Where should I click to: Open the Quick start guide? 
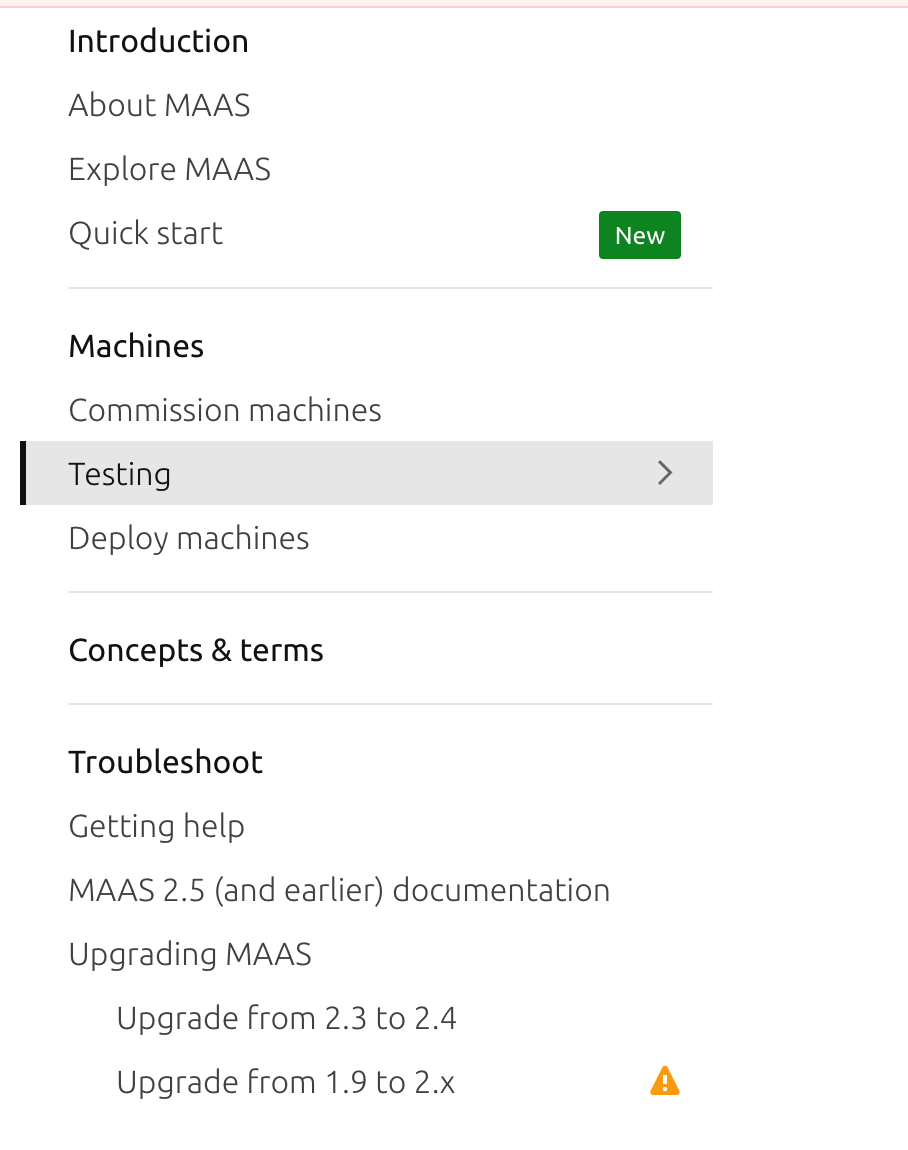(146, 233)
